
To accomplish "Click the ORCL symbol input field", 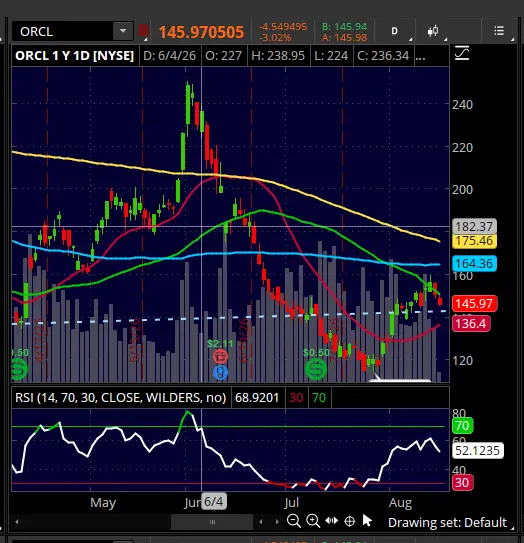I will (62, 32).
